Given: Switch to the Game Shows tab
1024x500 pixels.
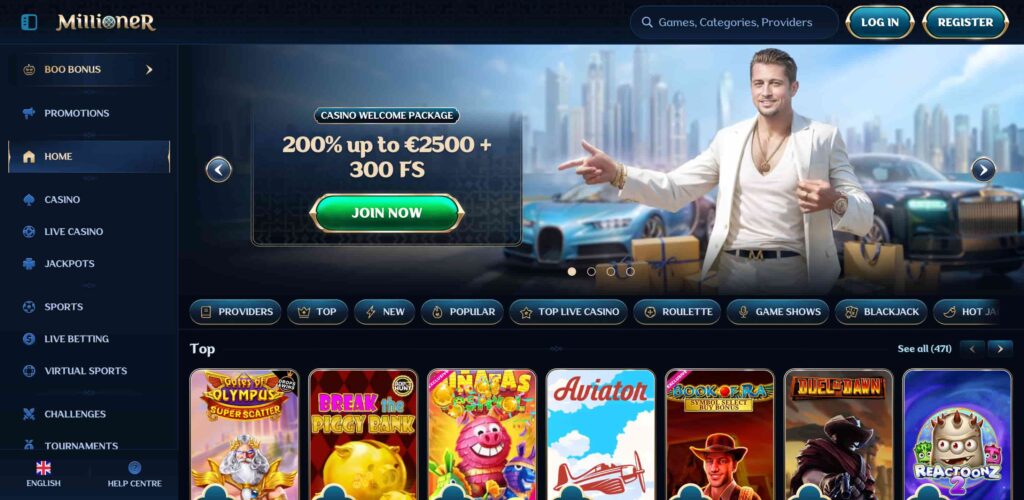Looking at the screenshot, I should tap(778, 312).
